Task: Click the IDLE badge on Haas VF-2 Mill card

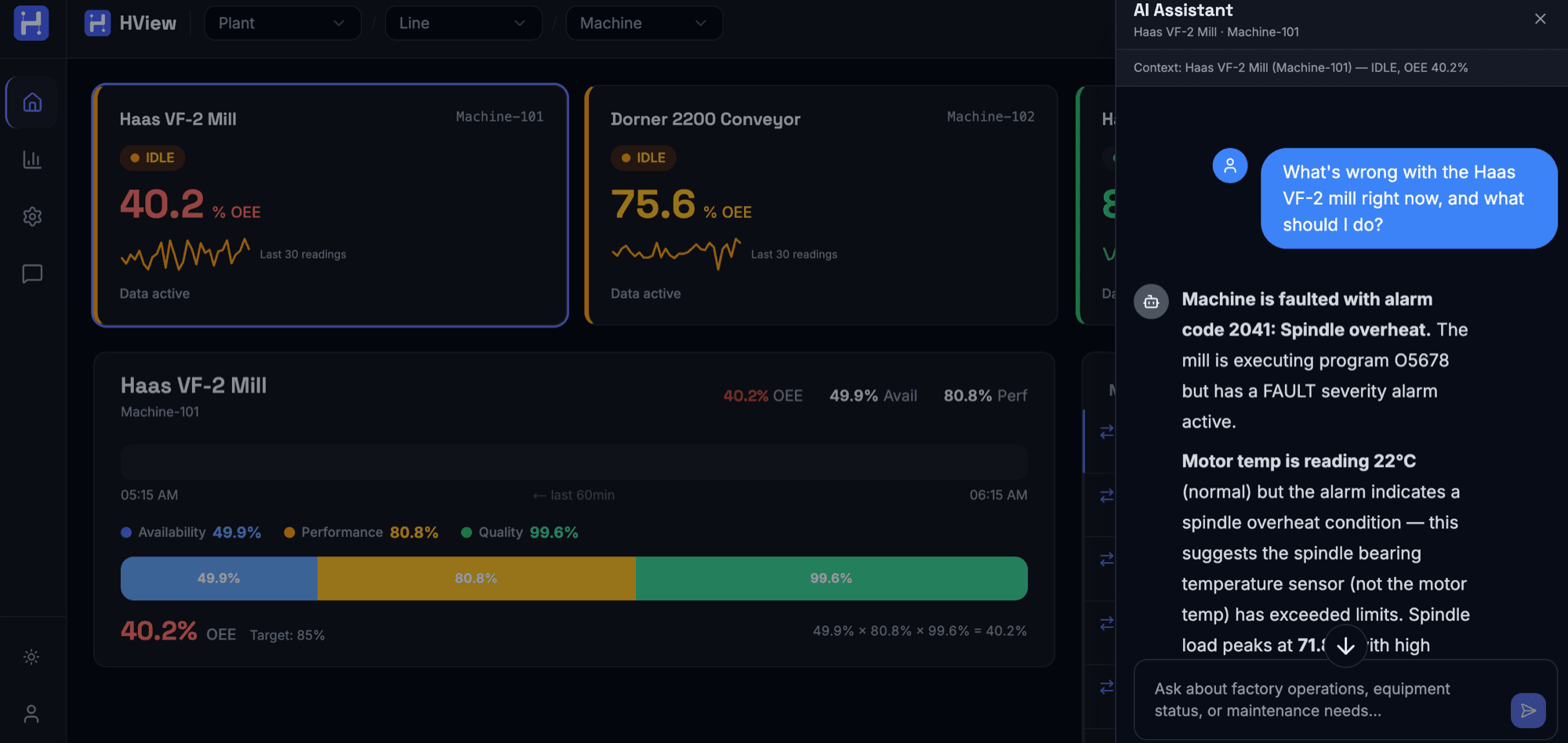Action: [x=152, y=158]
